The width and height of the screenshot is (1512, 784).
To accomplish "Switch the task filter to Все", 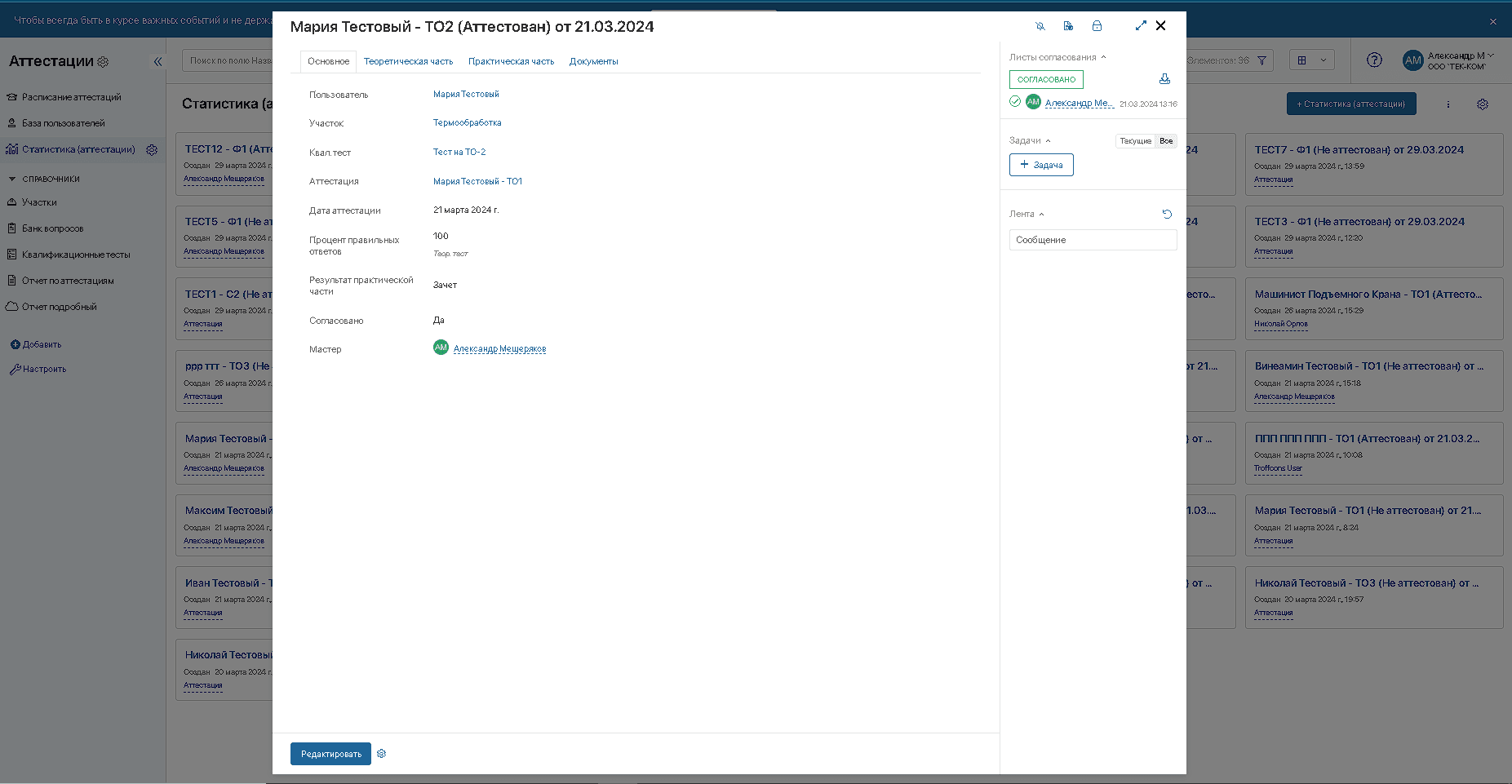I will (x=1166, y=141).
